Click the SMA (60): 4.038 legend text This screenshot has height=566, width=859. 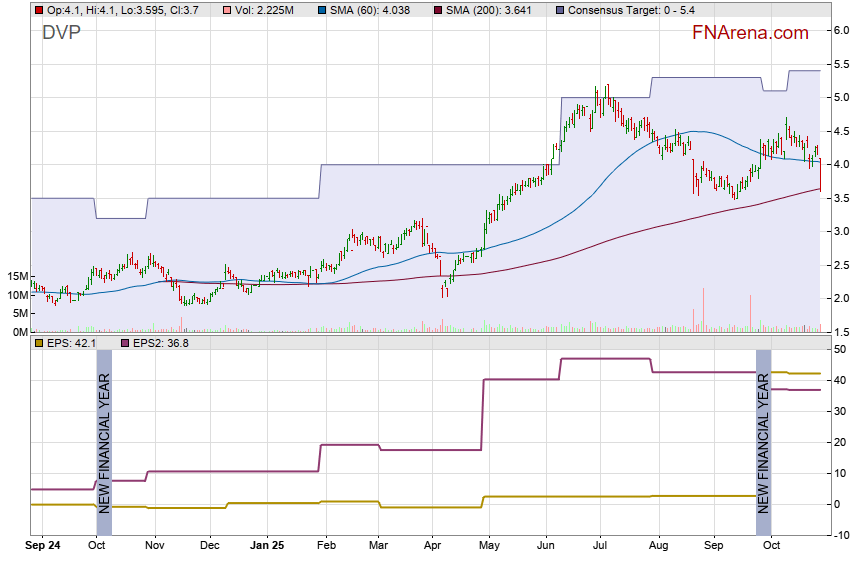366,10
